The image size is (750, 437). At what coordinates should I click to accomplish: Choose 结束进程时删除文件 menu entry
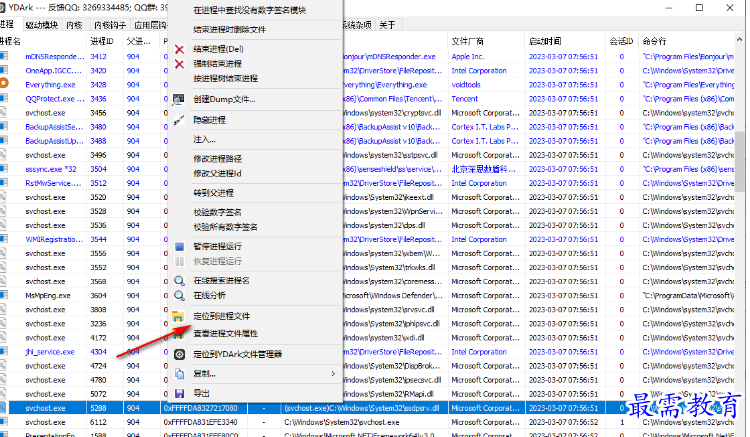(x=230, y=30)
